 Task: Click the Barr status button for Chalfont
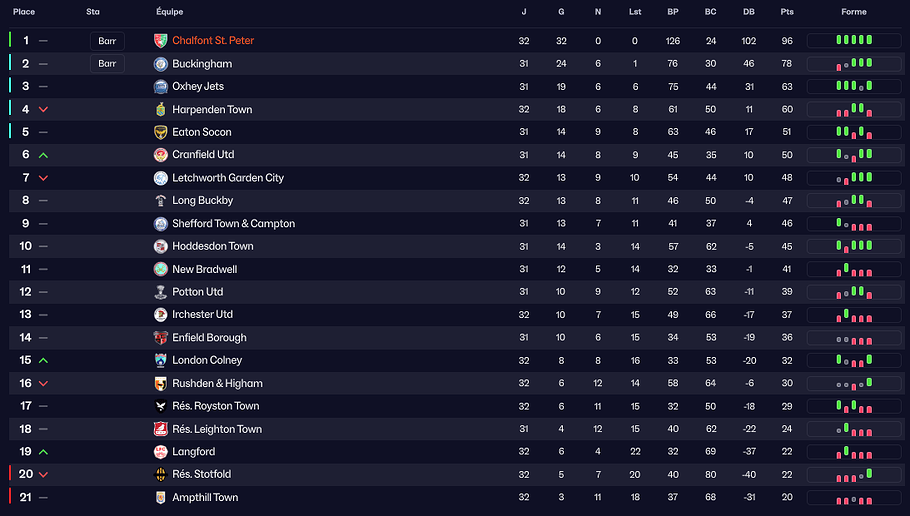pos(107,41)
